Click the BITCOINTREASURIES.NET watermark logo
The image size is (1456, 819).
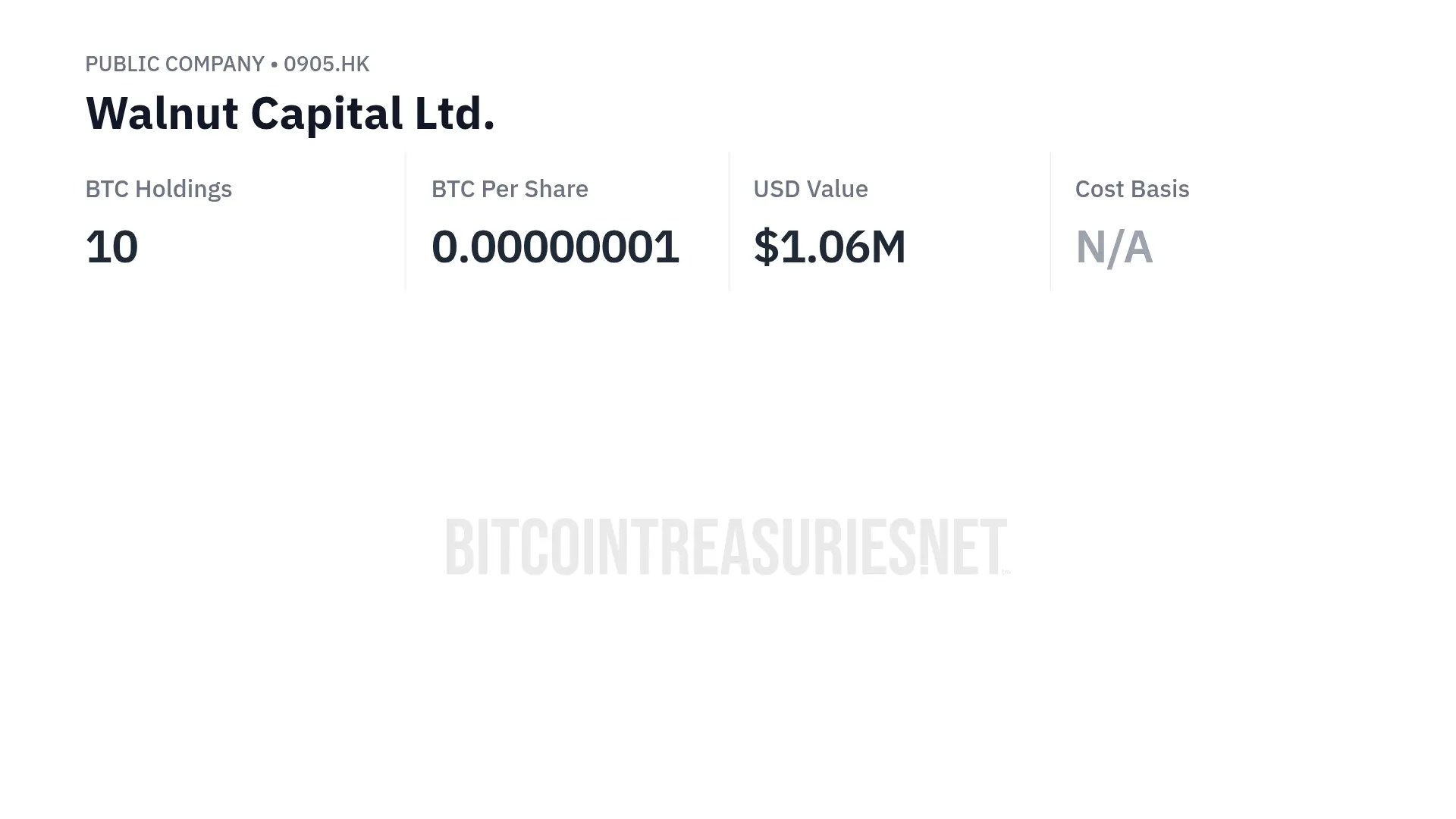(x=726, y=547)
